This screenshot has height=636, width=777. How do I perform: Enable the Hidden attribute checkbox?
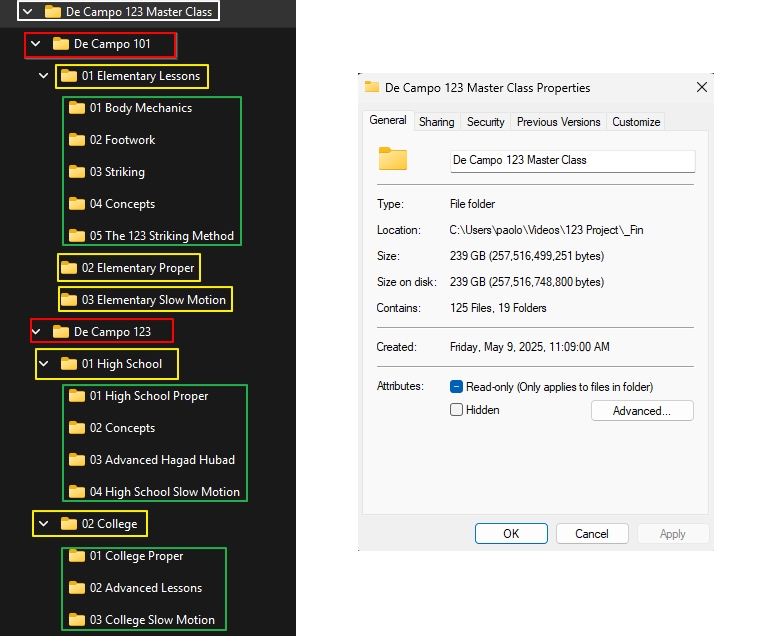pyautogui.click(x=456, y=409)
